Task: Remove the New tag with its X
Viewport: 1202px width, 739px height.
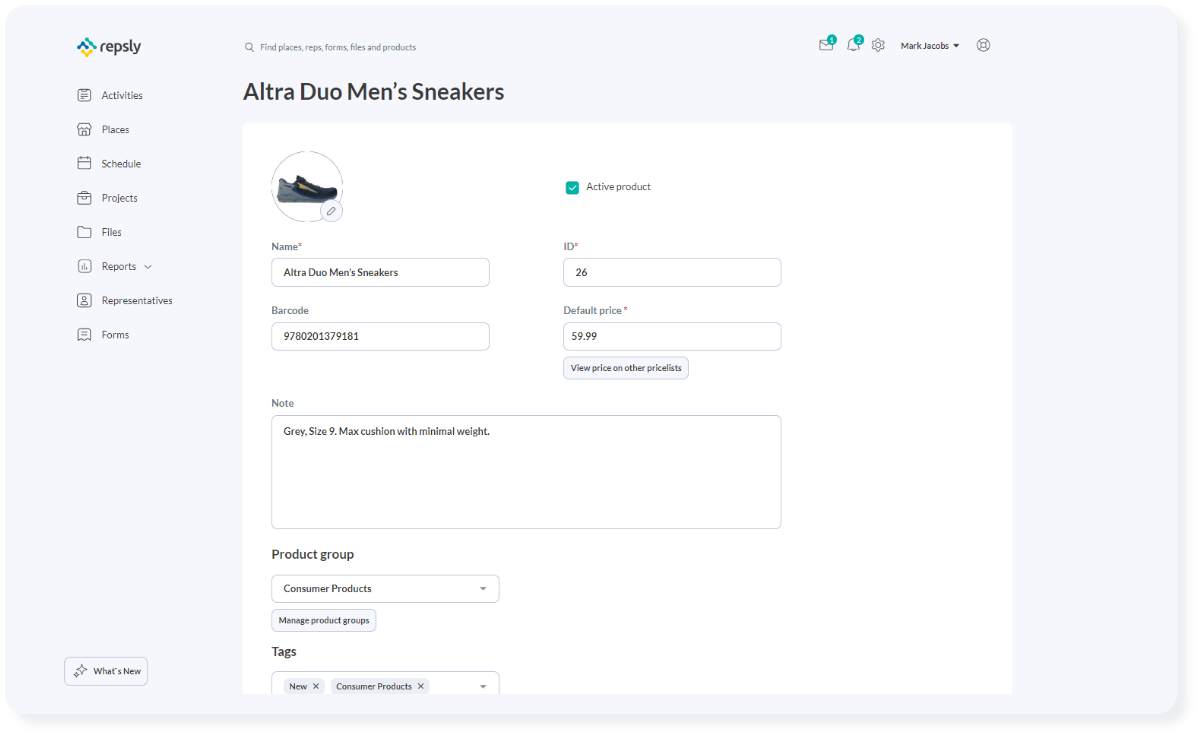Action: click(316, 686)
